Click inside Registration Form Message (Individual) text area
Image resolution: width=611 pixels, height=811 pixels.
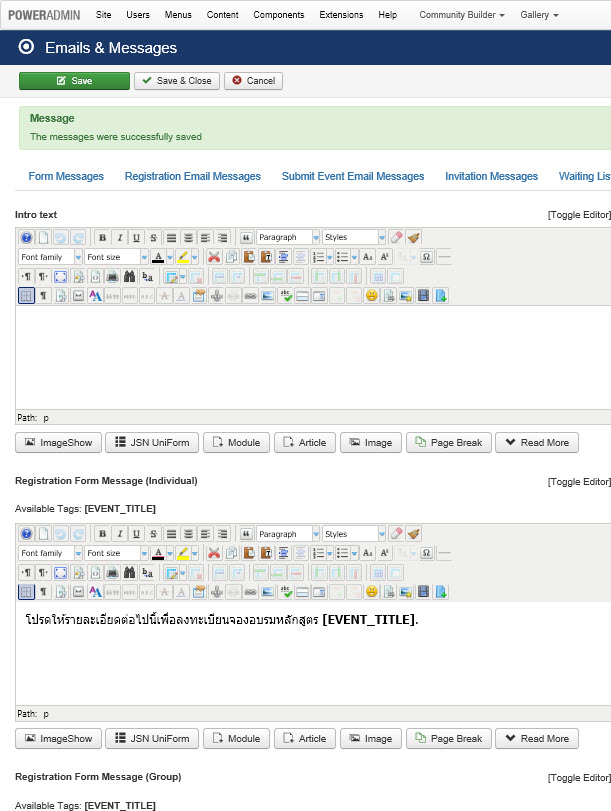click(300, 660)
